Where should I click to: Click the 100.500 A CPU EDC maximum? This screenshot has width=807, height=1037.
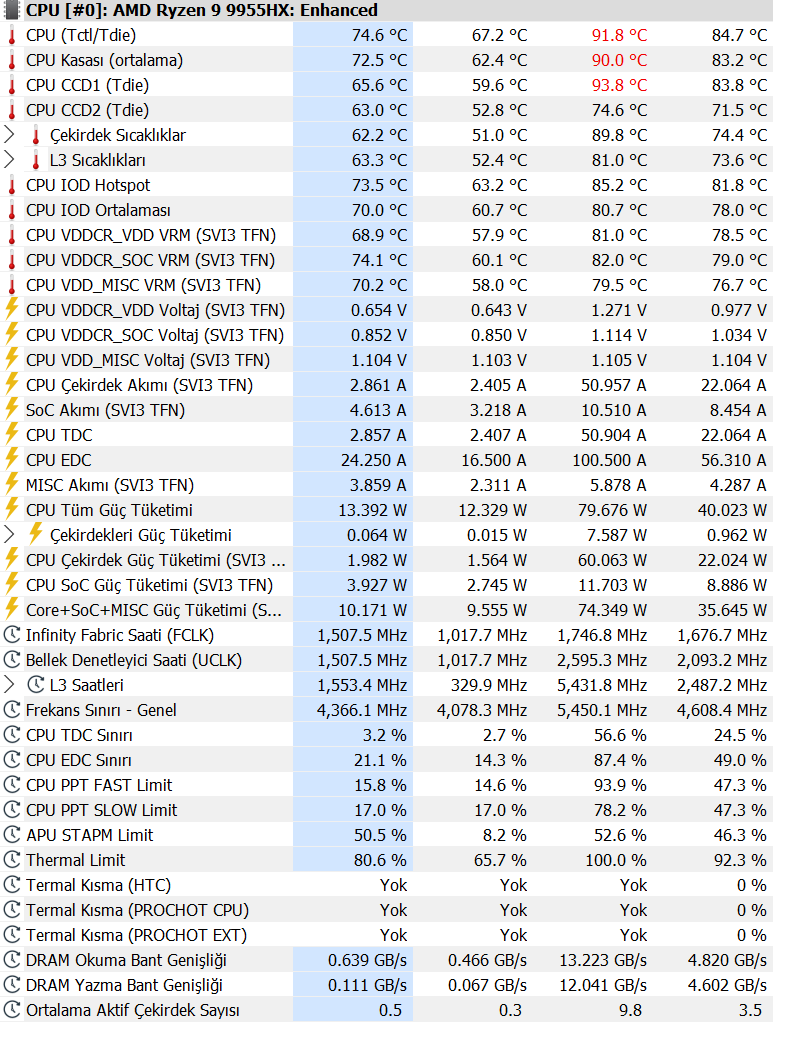[609, 460]
